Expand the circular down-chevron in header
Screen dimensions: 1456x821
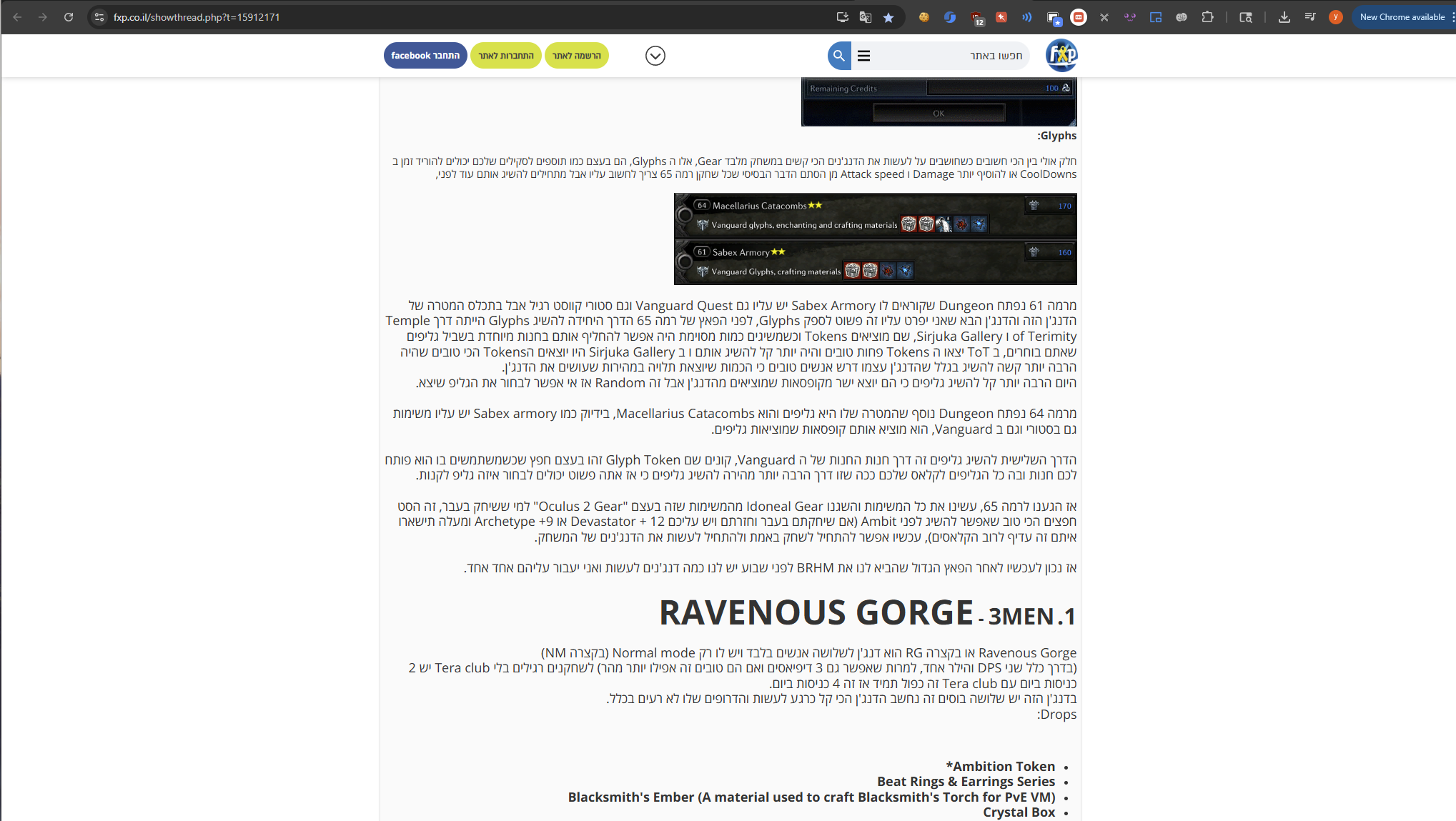655,56
